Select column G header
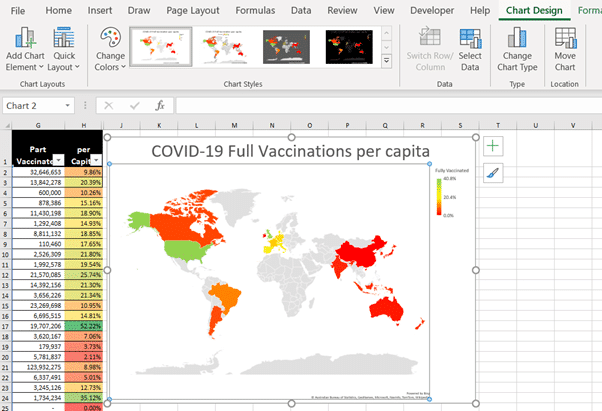The width and height of the screenshot is (602, 411). point(38,125)
